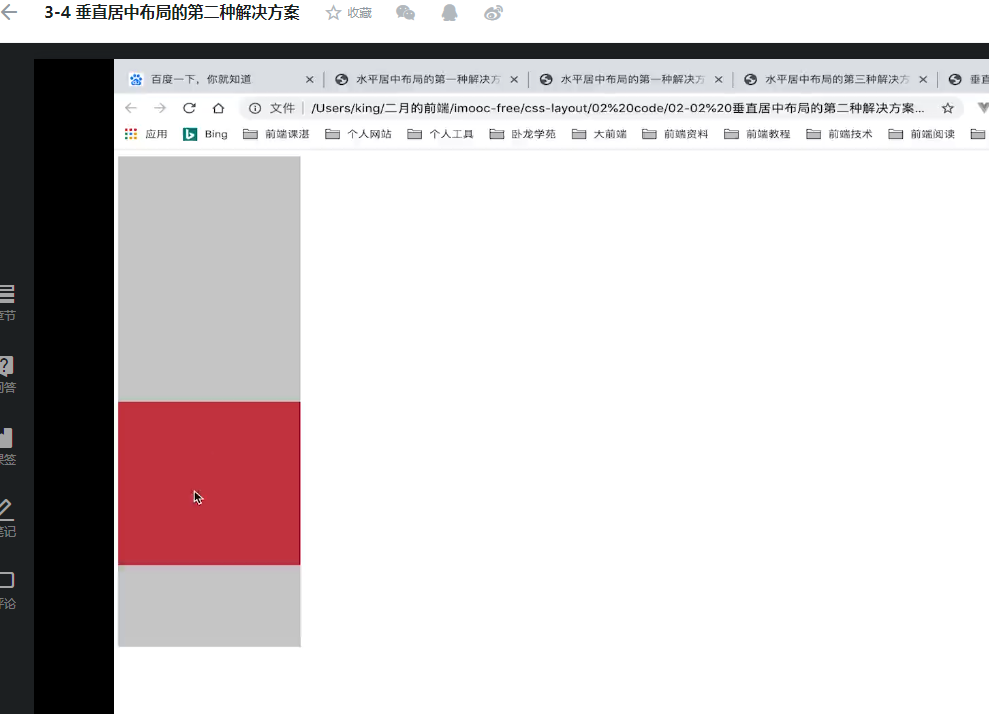
Task: Open the 前端课程 bookmark folder
Action: pos(276,134)
